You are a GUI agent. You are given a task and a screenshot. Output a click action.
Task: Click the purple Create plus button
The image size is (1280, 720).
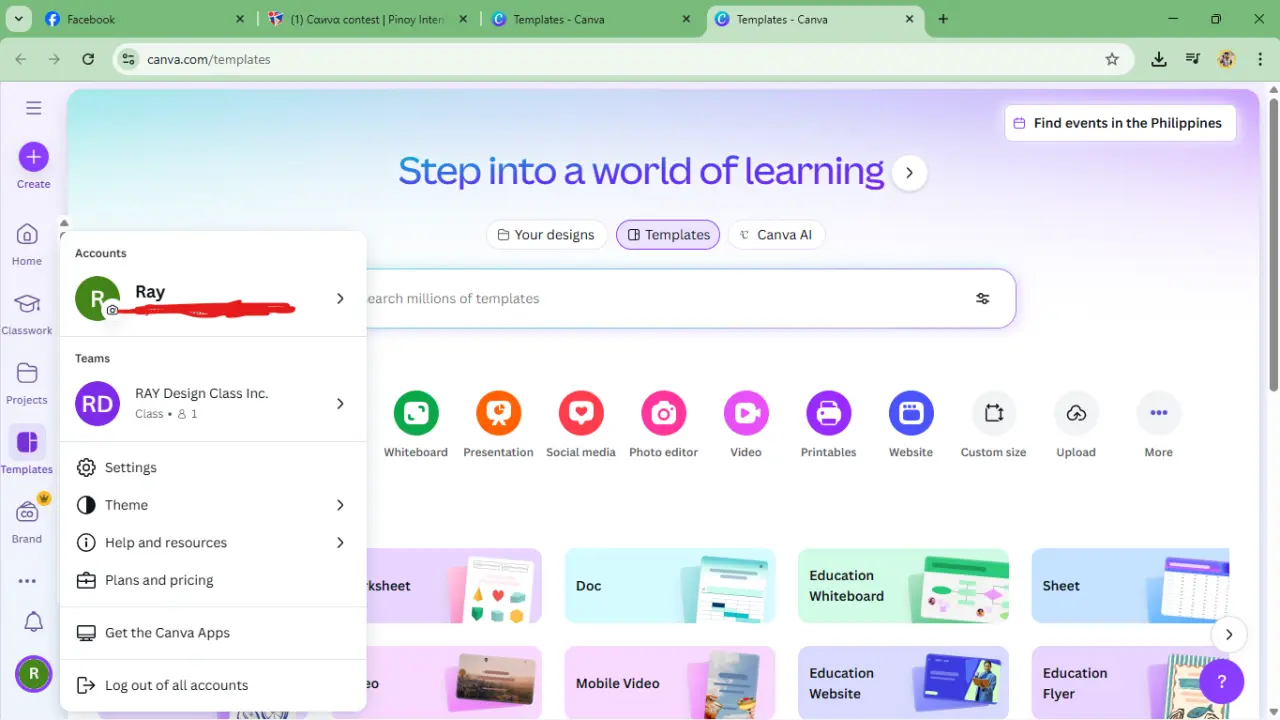[33, 157]
